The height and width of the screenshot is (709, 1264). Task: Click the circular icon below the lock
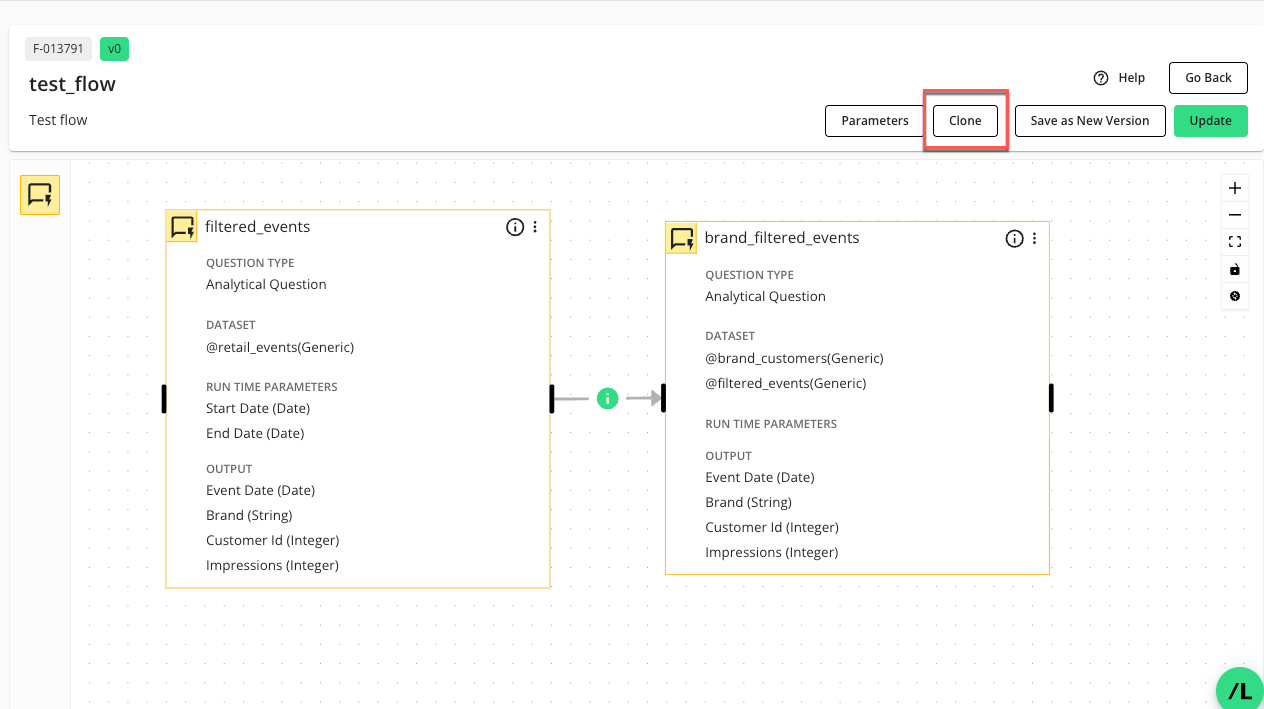pyautogui.click(x=1235, y=296)
